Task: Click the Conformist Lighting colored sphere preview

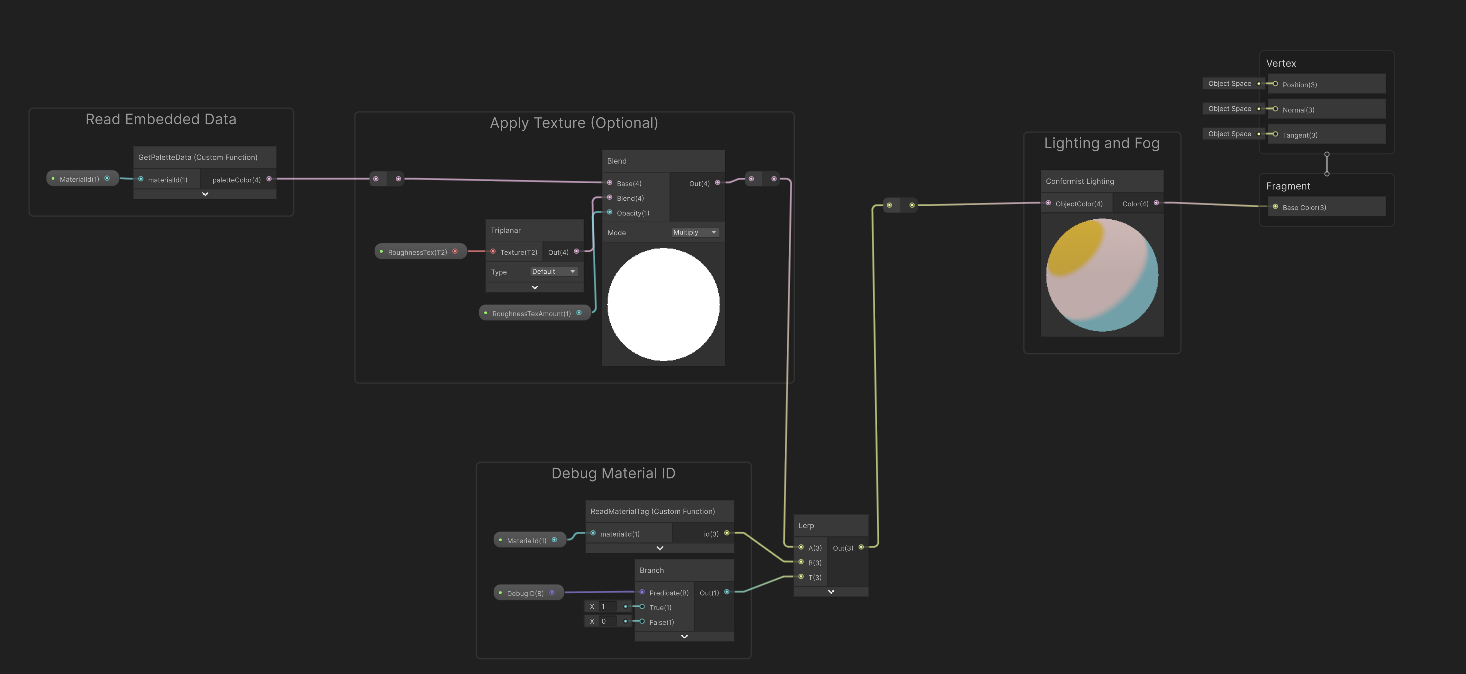Action: click(x=1102, y=275)
